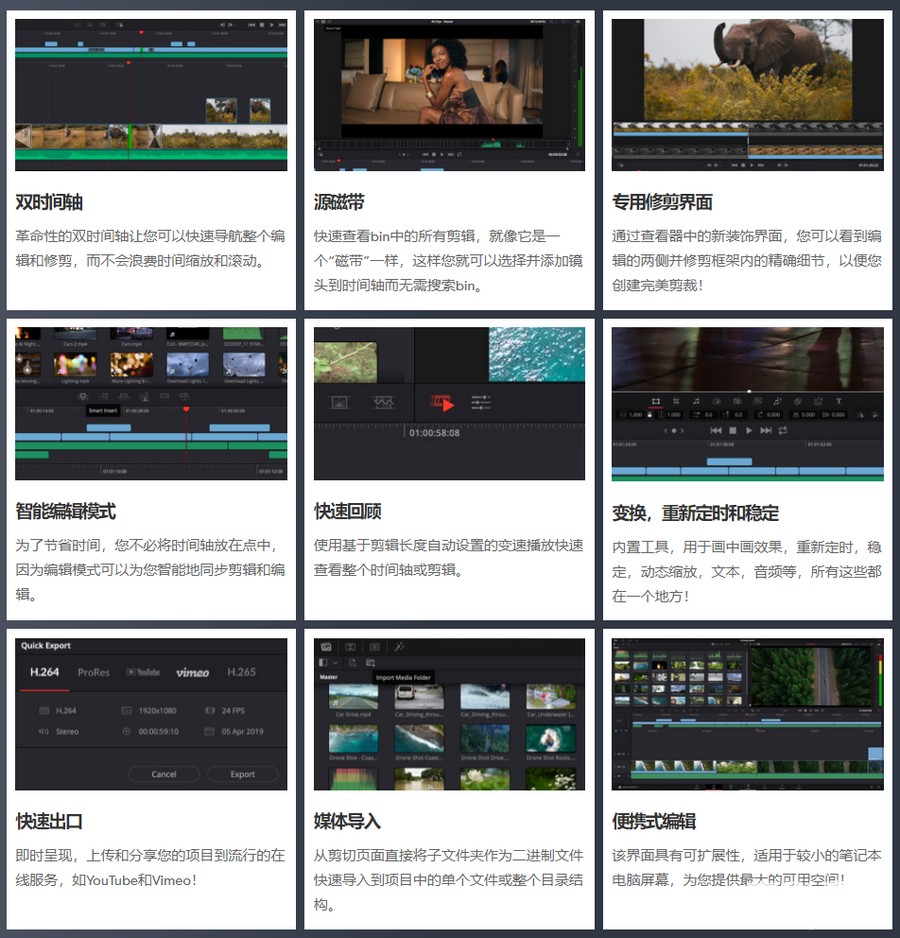Select the Crop tool icon
The width and height of the screenshot is (900, 938).
click(x=676, y=401)
